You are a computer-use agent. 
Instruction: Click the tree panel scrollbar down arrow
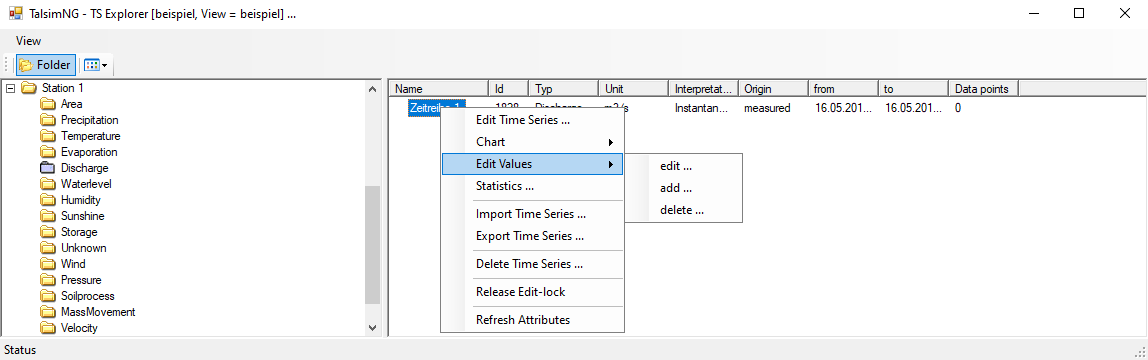pyautogui.click(x=373, y=328)
